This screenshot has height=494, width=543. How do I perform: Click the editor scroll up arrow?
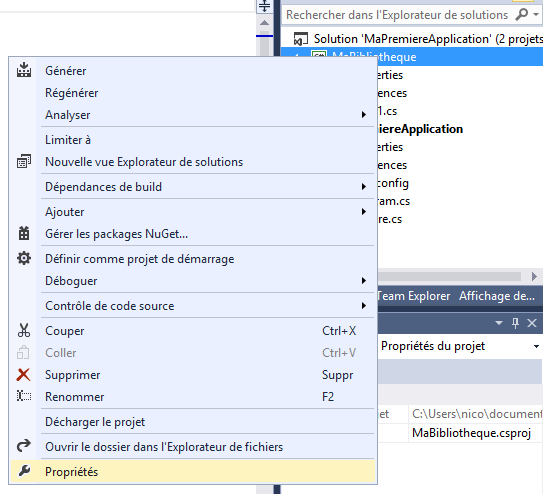click(264, 23)
